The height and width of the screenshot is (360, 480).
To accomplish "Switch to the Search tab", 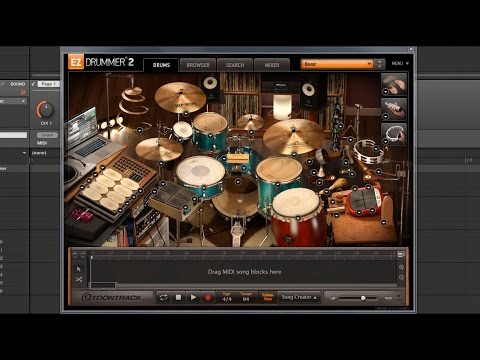I will click(235, 65).
